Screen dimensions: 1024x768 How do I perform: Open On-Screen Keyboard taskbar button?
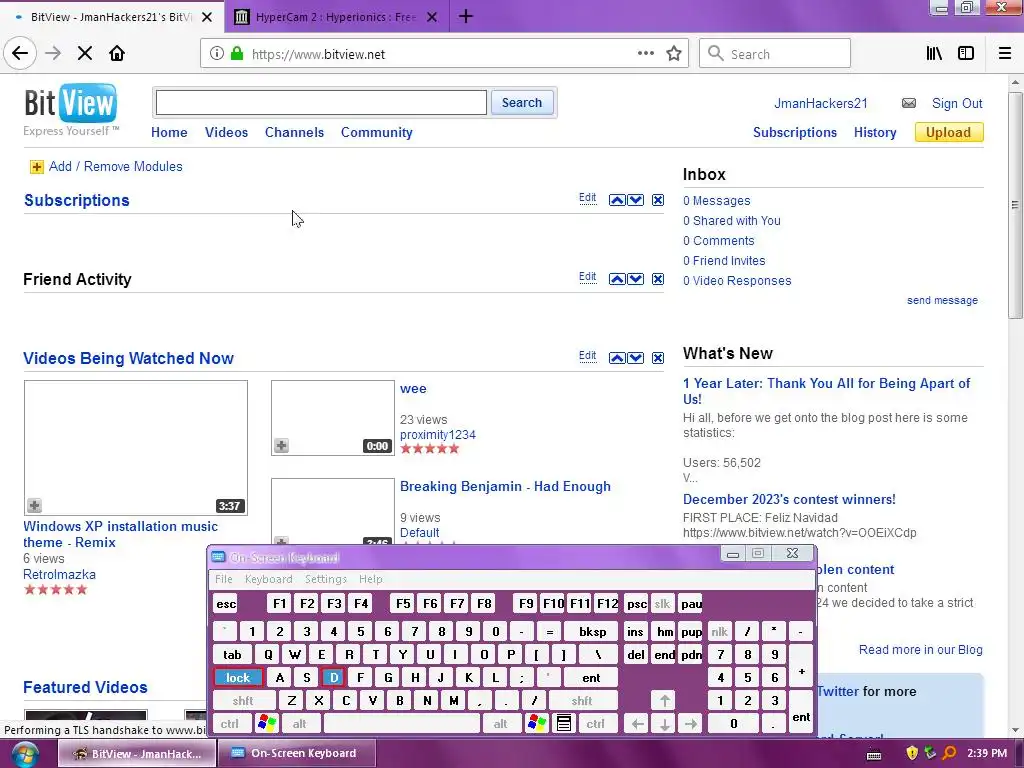[x=297, y=753]
